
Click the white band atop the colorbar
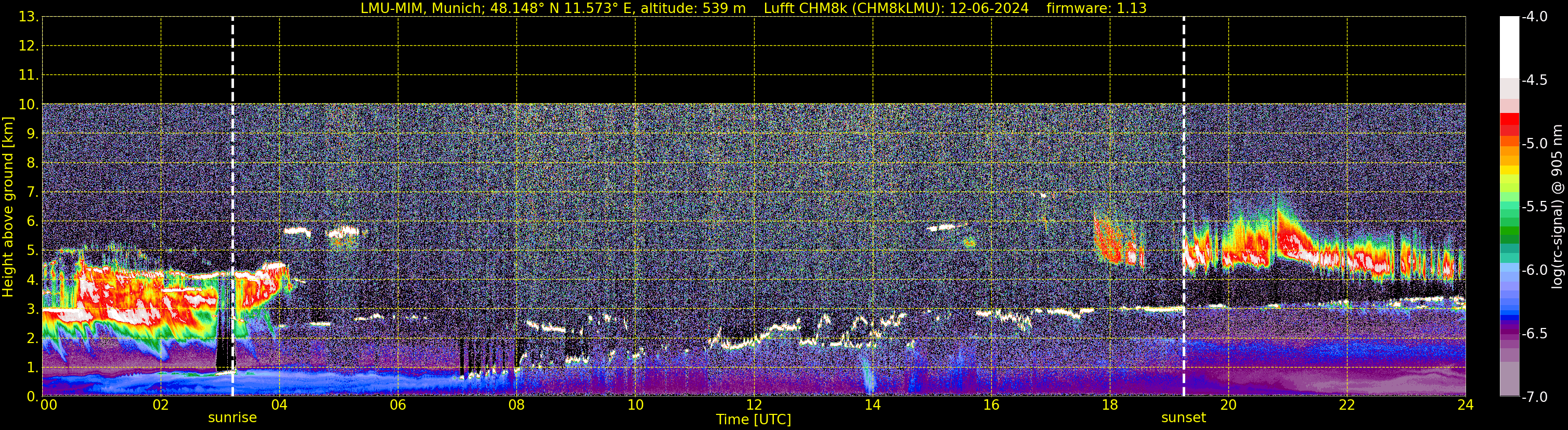pos(1509,47)
